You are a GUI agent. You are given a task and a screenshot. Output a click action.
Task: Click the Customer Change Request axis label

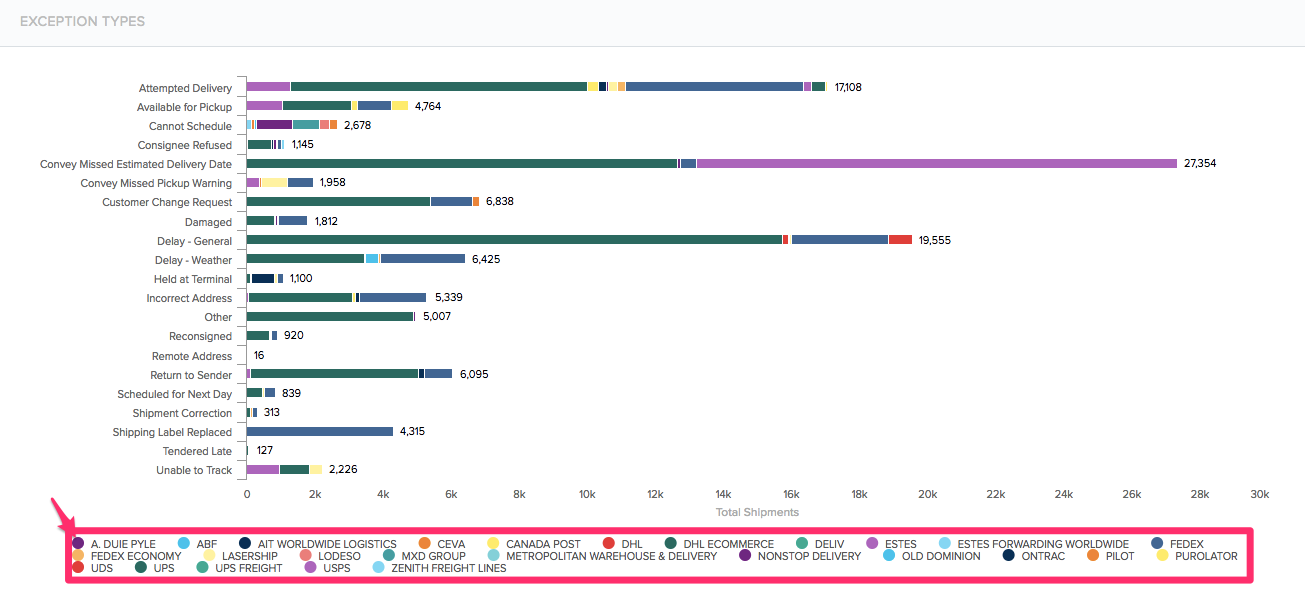167,202
